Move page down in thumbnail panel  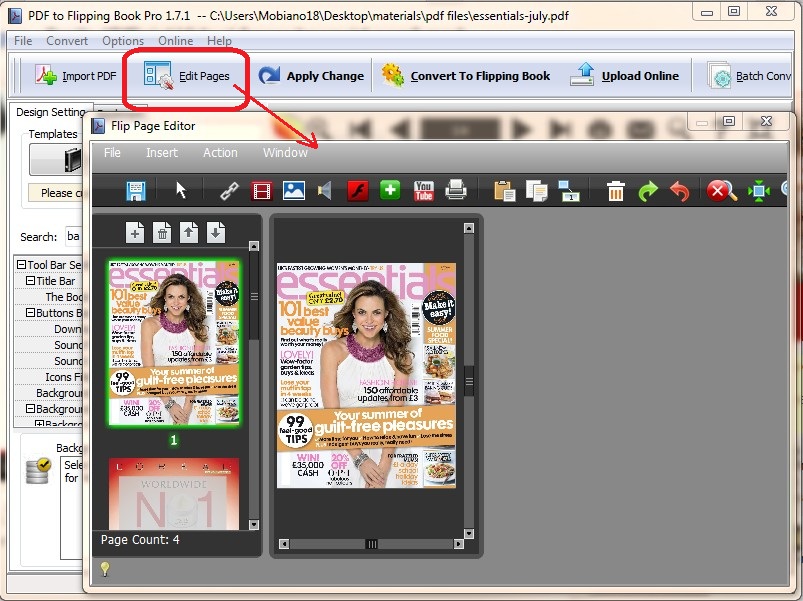[x=216, y=233]
